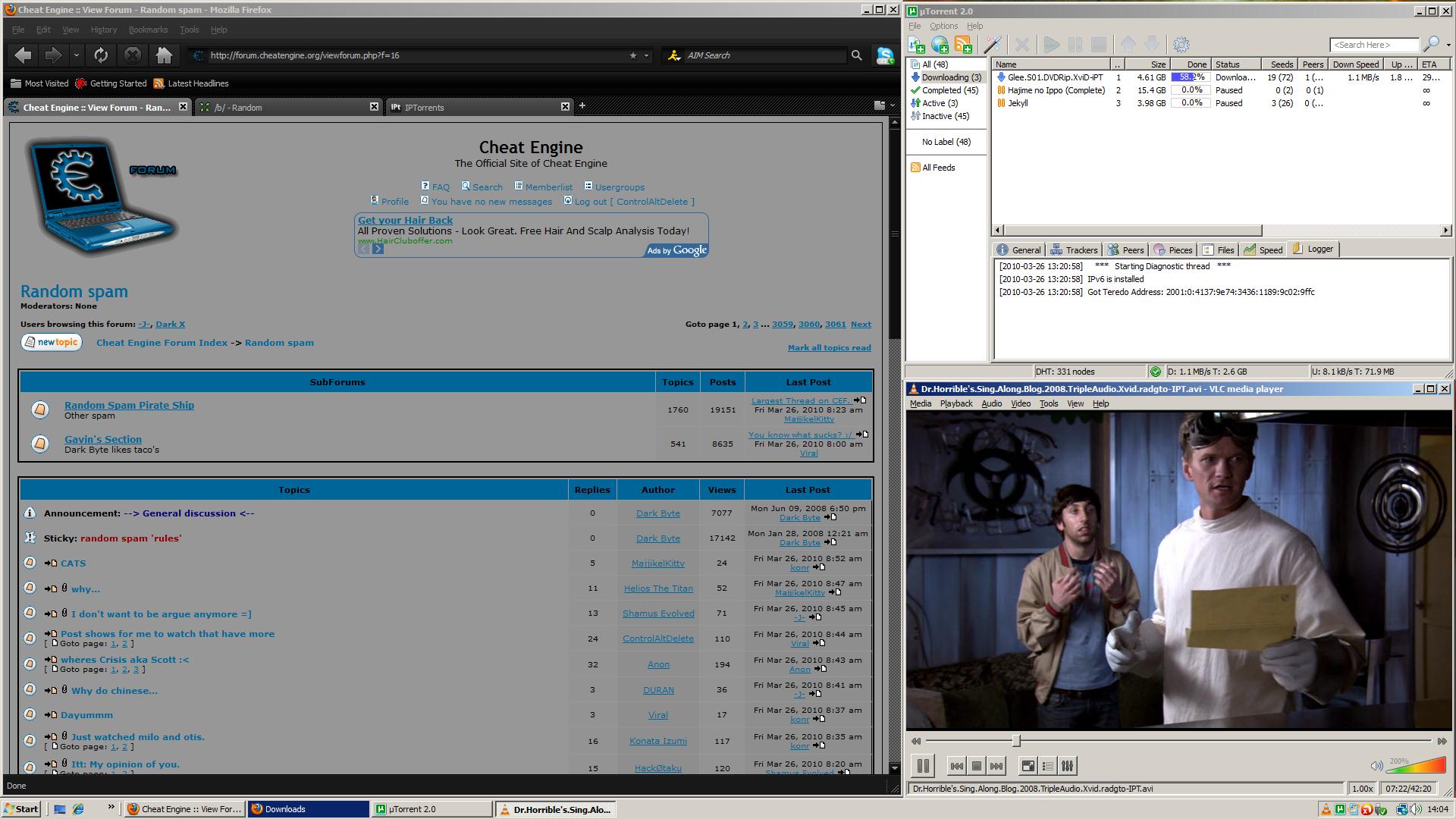Viewport: 1456px width, 819px height.
Task: Open VLC extended settings equalizer icon
Action: point(1067,766)
